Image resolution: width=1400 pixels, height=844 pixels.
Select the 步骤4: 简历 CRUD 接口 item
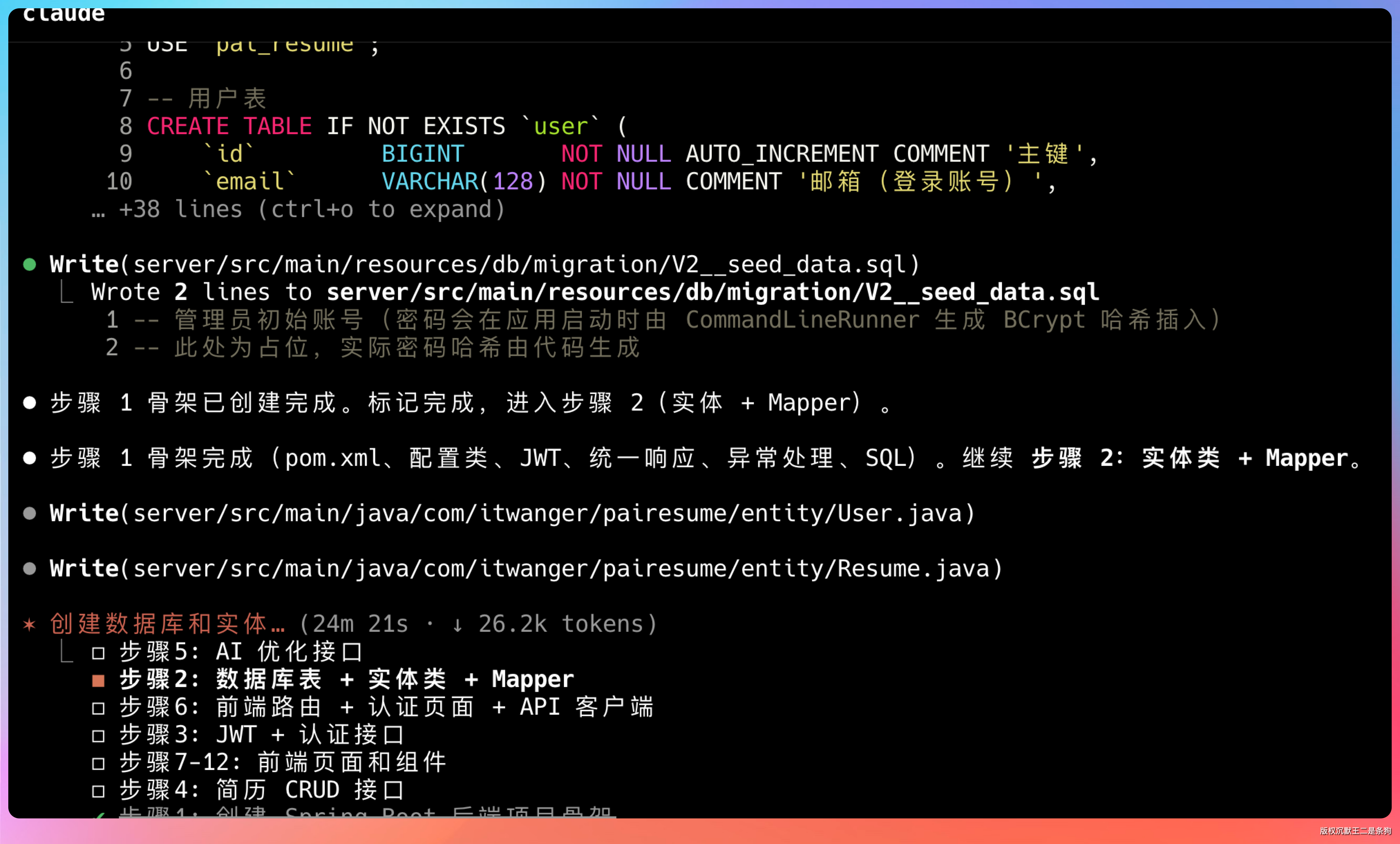[261, 791]
